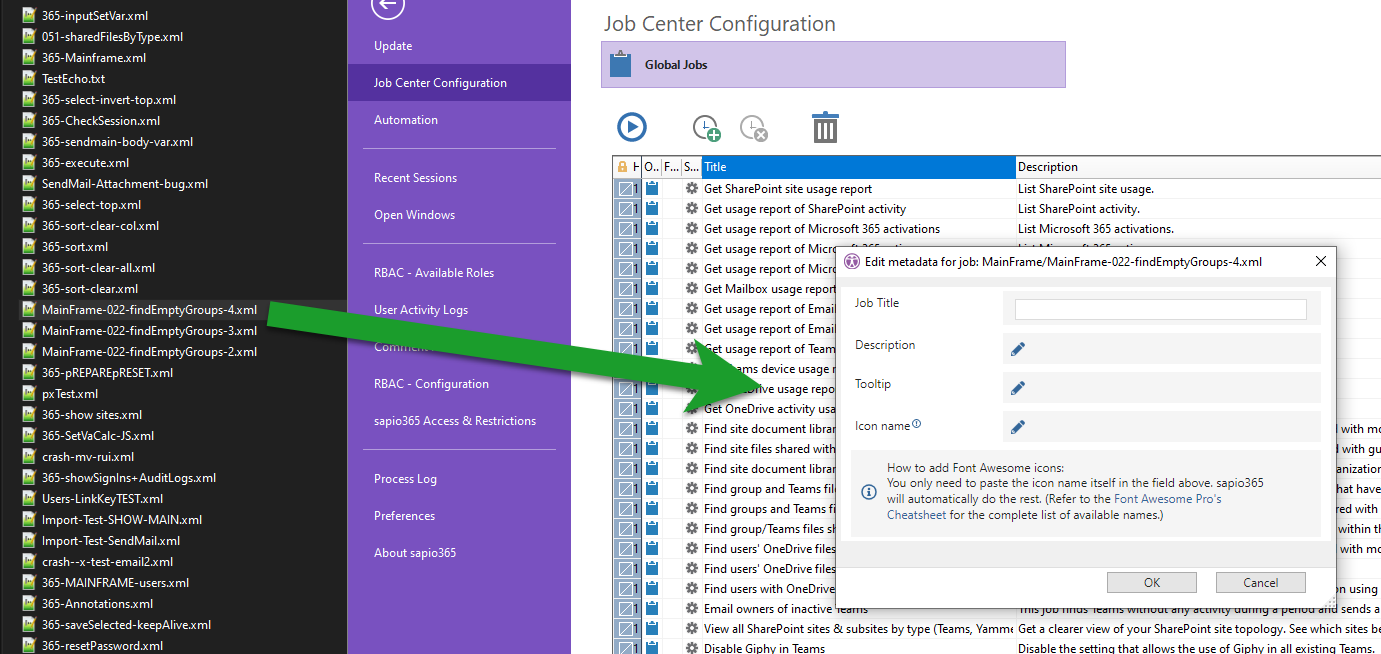
Task: Sort the job list by Title column
Action: pos(857,167)
